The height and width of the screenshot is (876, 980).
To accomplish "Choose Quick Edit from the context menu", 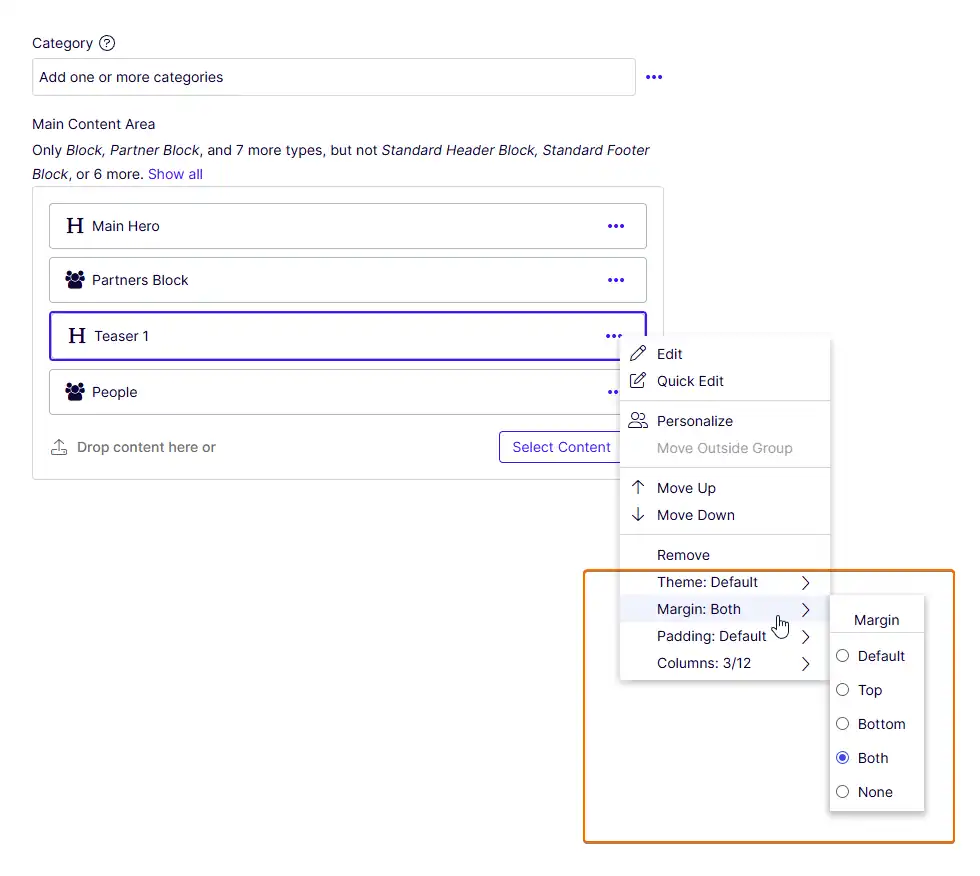I will tap(689, 381).
